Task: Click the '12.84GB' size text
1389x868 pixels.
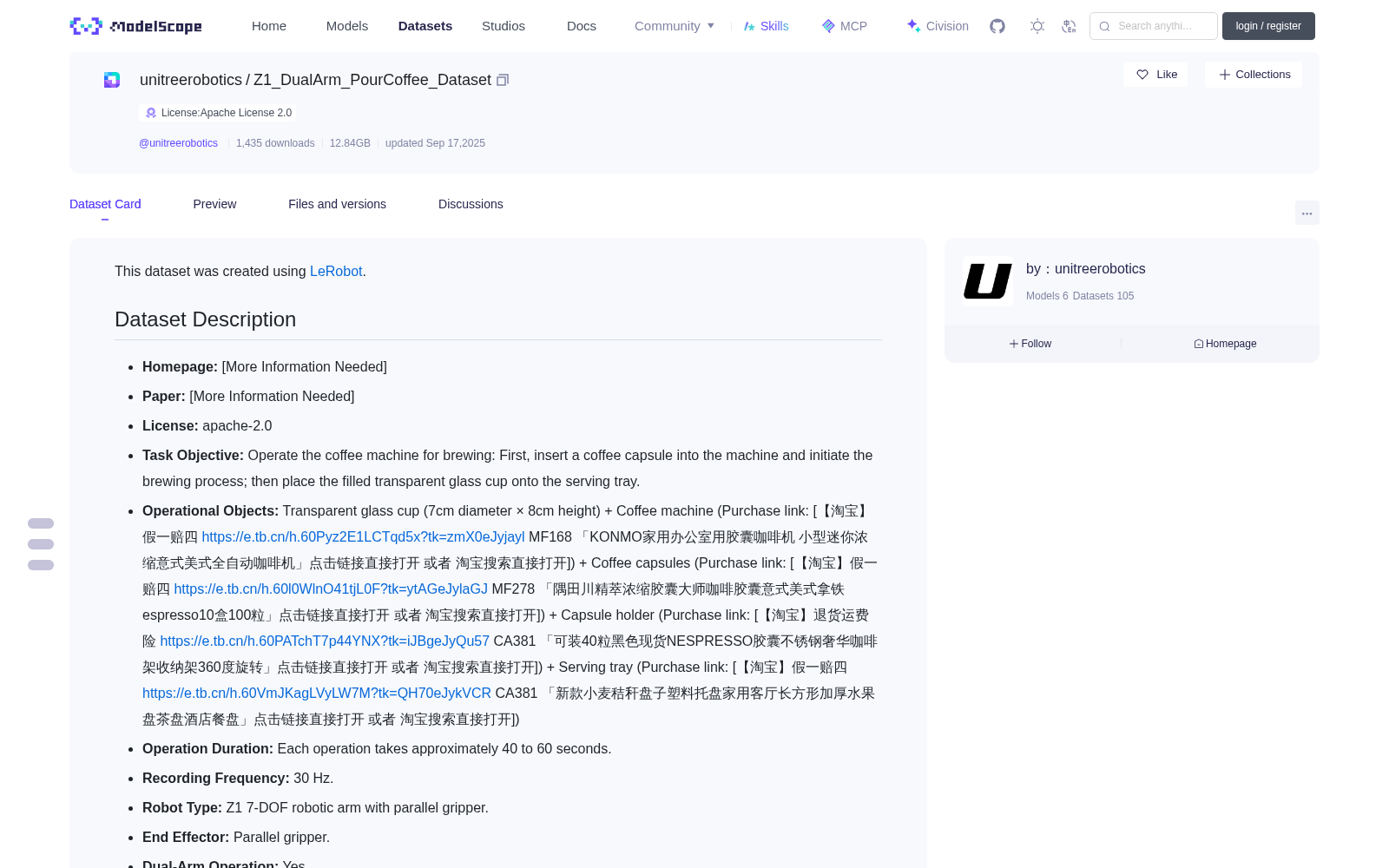Action: tap(350, 143)
